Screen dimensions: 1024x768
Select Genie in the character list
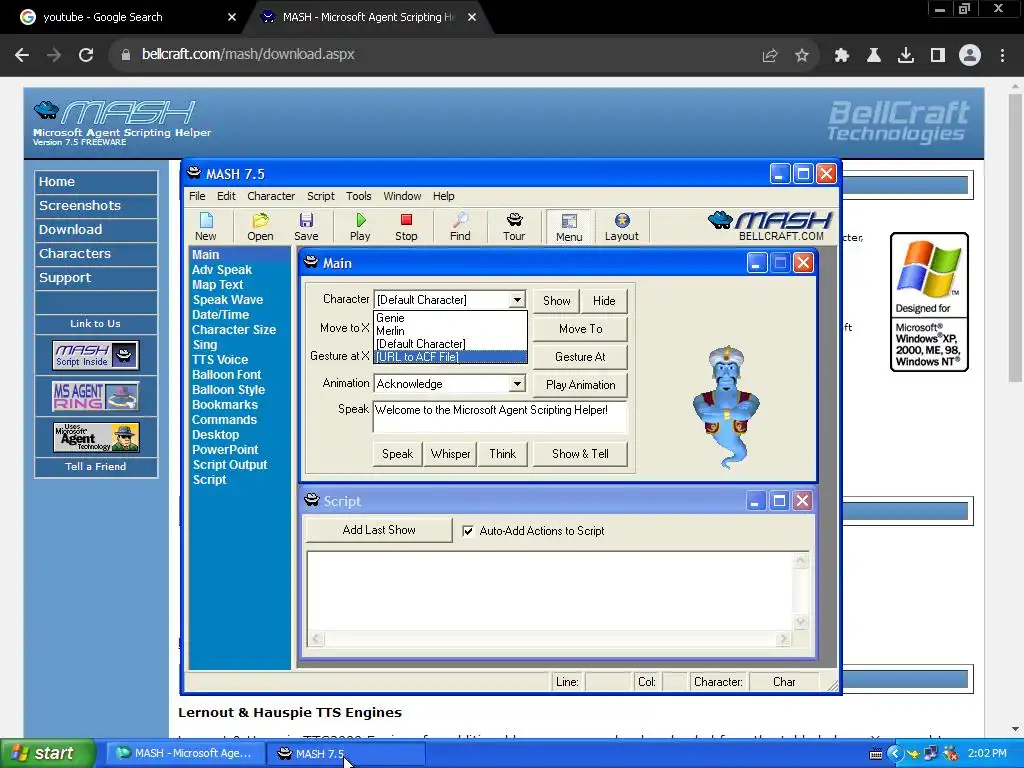[450, 318]
